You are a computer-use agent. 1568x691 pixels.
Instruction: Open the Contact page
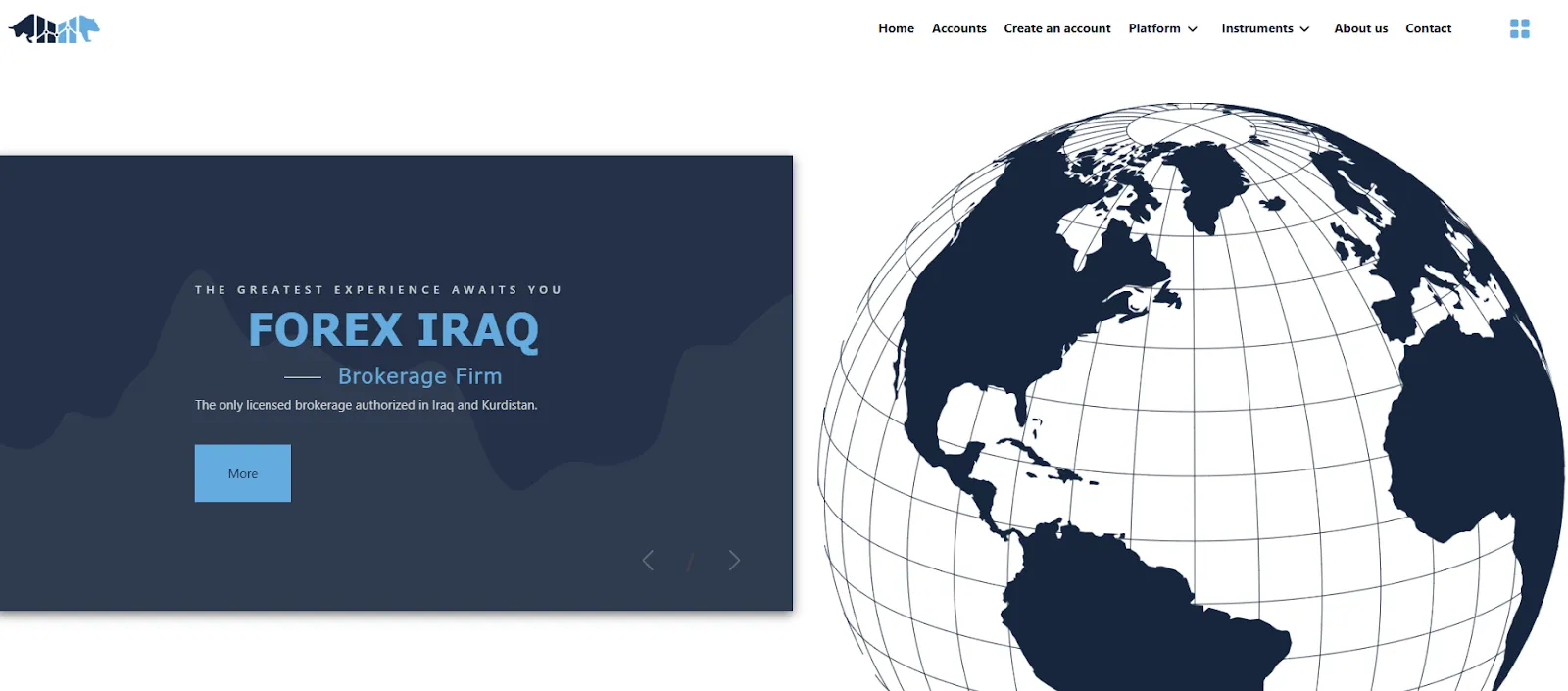pyautogui.click(x=1428, y=28)
